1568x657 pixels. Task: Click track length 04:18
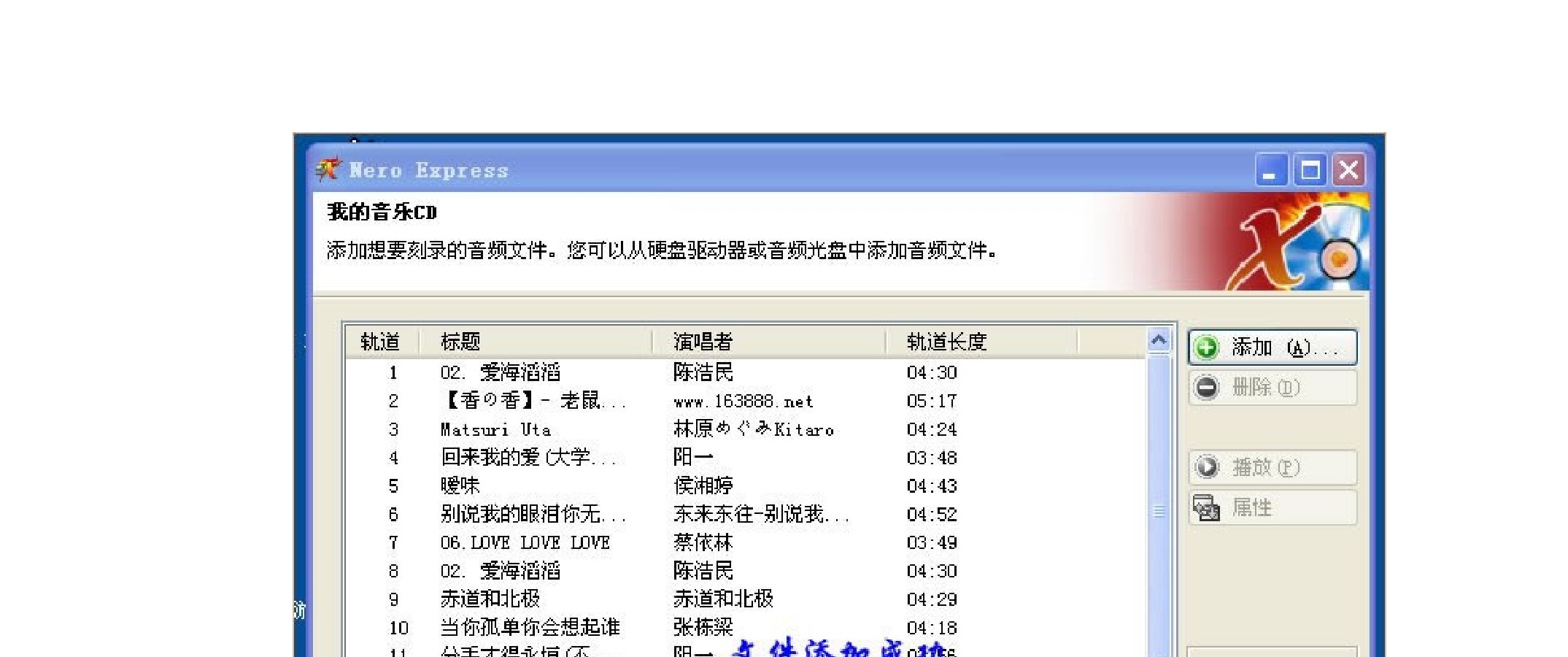[x=932, y=629]
